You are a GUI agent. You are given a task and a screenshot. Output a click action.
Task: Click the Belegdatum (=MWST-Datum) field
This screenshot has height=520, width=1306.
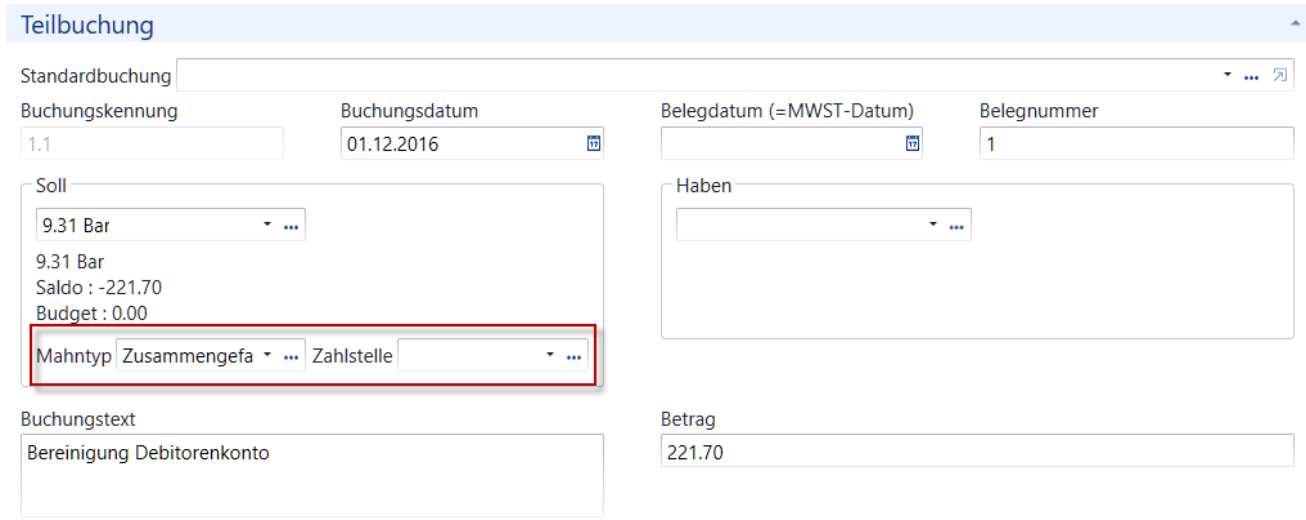(x=792, y=144)
